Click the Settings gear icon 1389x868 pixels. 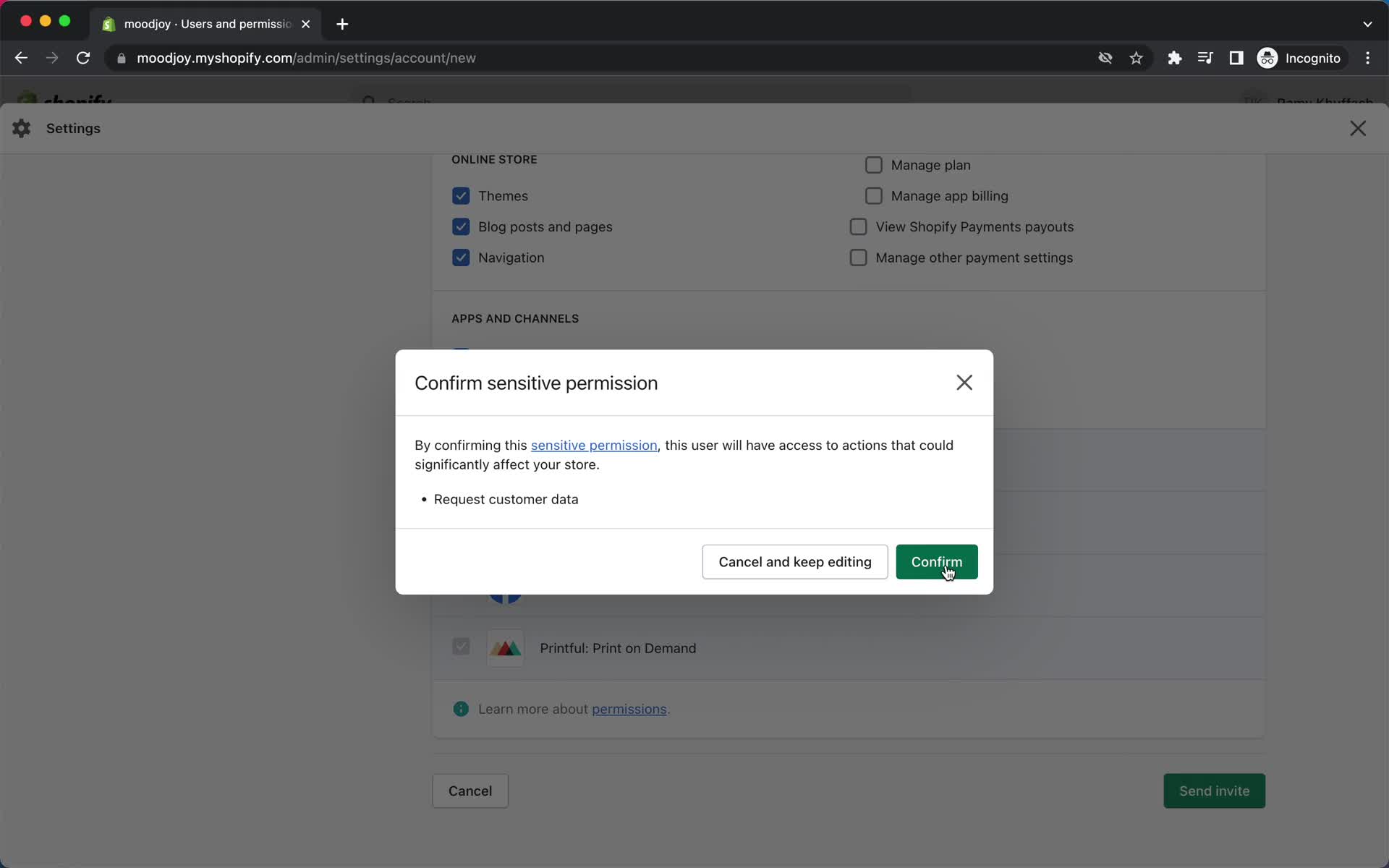[22, 128]
